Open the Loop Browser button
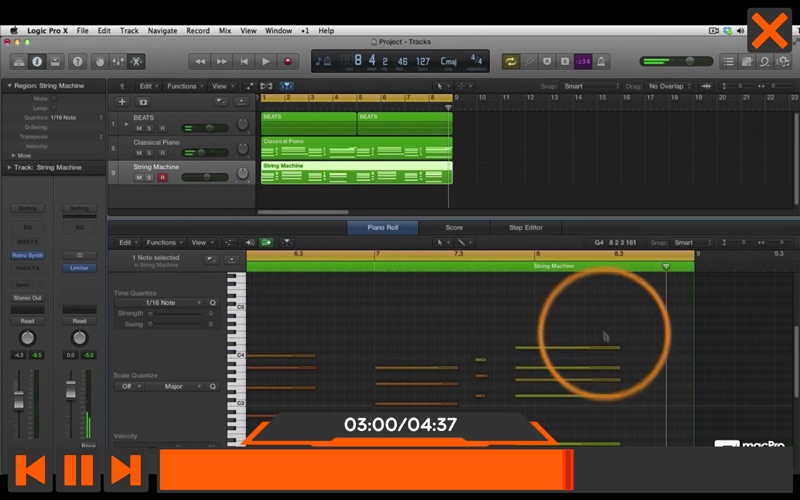Viewport: 800px width, 500px height. click(764, 62)
